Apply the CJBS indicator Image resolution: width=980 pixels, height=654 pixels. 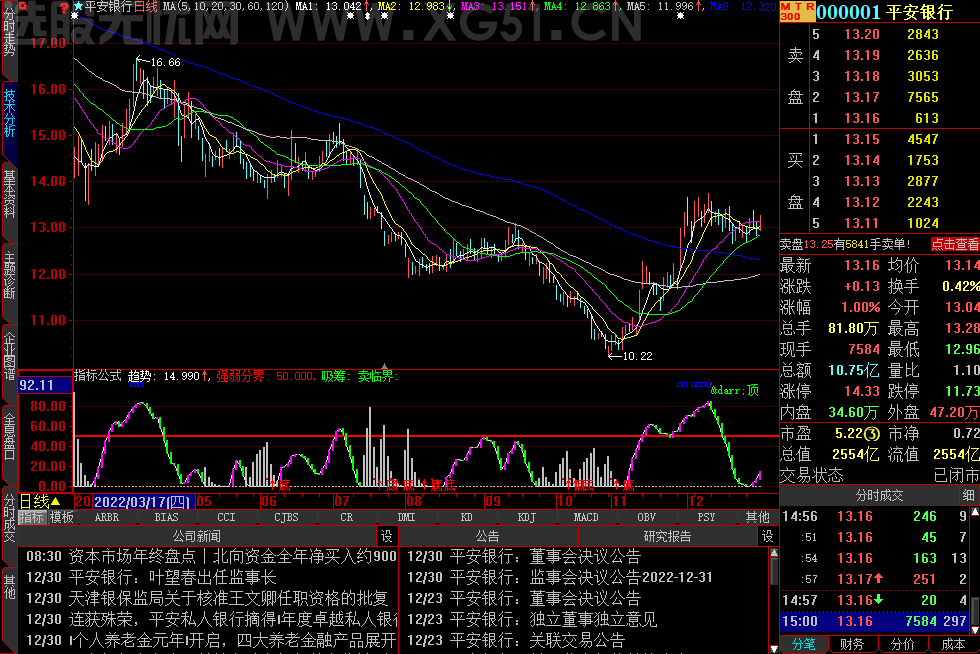pyautogui.click(x=286, y=517)
